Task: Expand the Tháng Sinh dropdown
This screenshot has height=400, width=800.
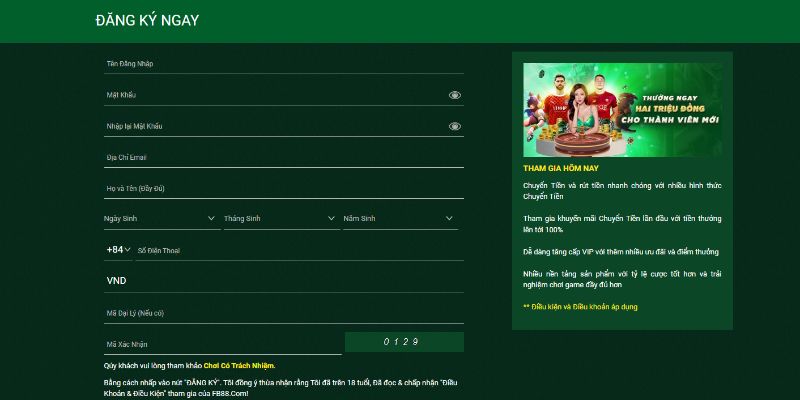Action: click(x=279, y=218)
